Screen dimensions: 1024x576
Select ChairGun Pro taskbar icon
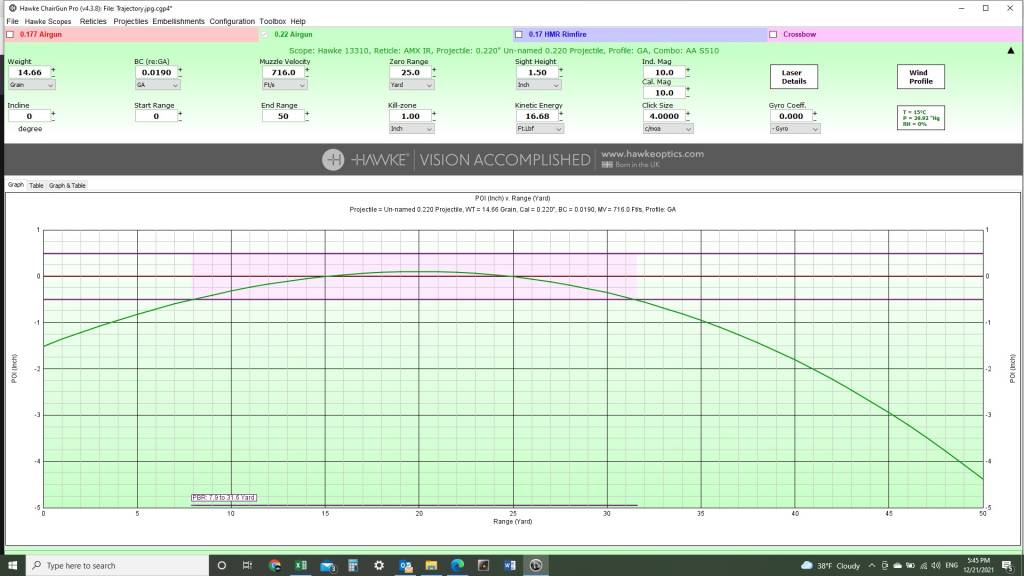click(x=536, y=566)
